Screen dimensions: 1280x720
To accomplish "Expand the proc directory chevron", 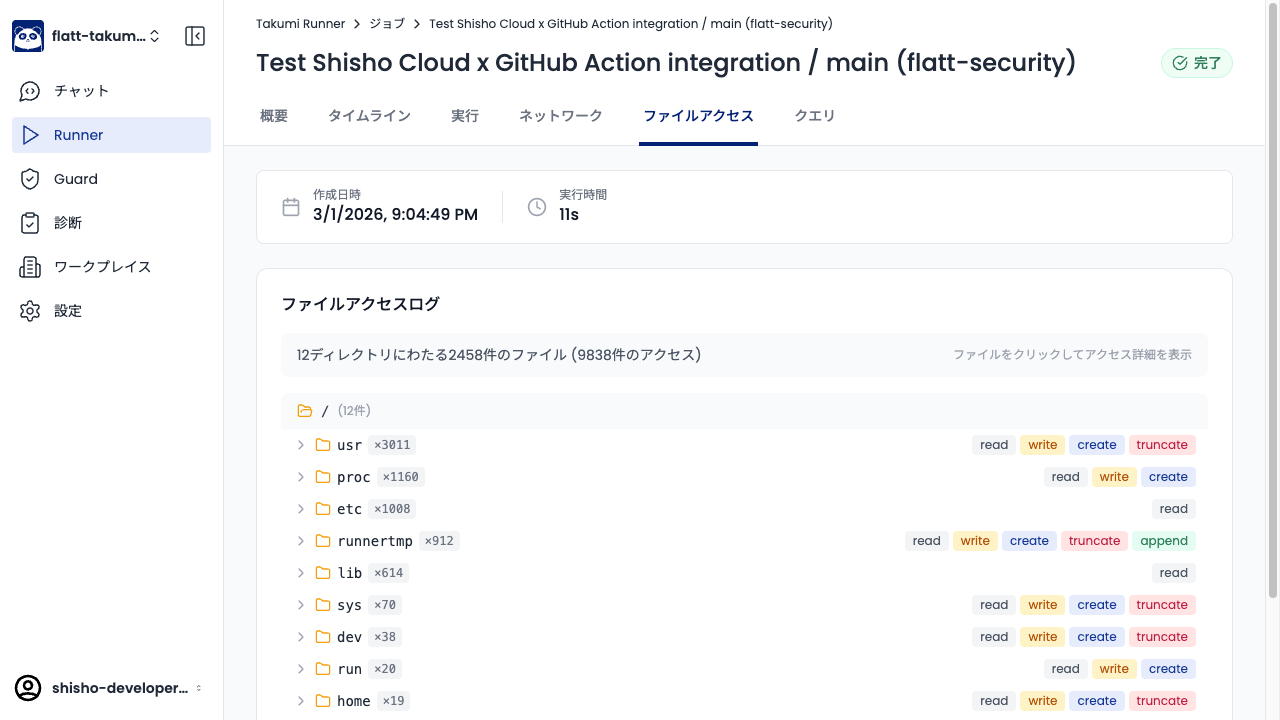I will point(300,477).
